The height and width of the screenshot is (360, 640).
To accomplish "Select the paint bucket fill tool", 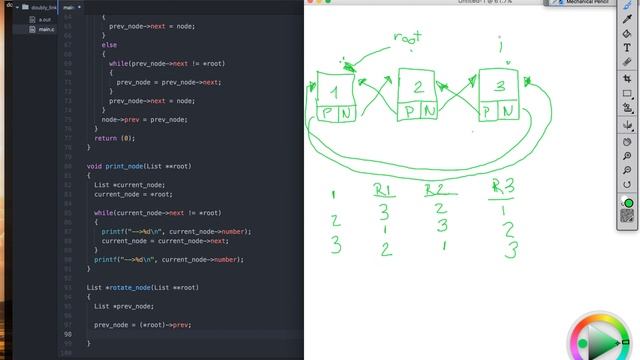I will 627,33.
